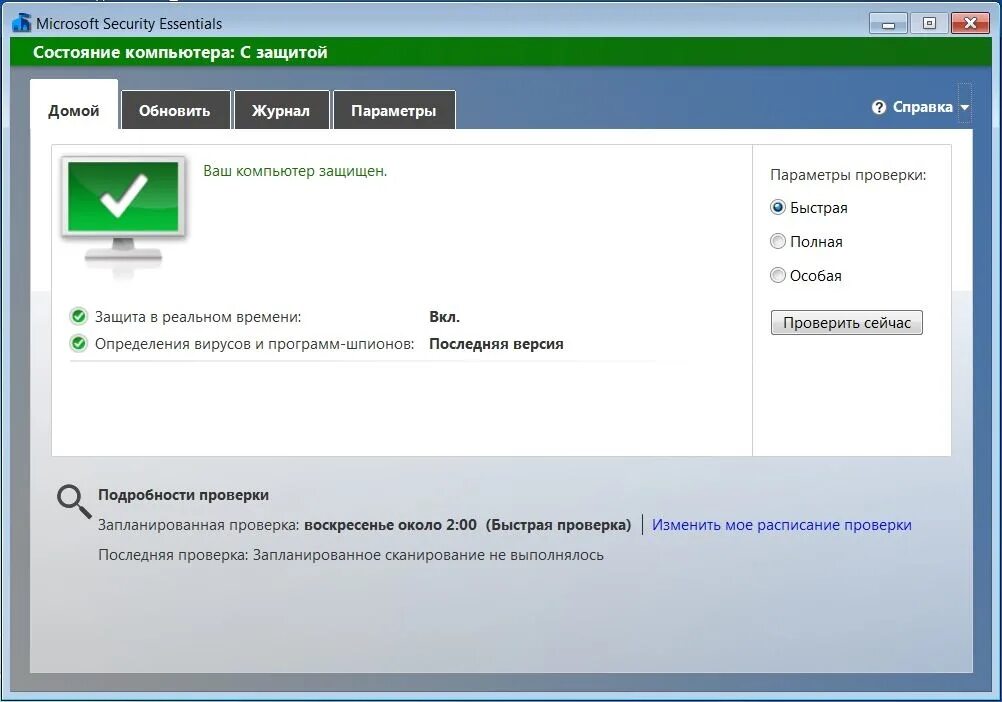Click the green check icon beside real-time protection
The image size is (1002, 702).
pos(79,316)
